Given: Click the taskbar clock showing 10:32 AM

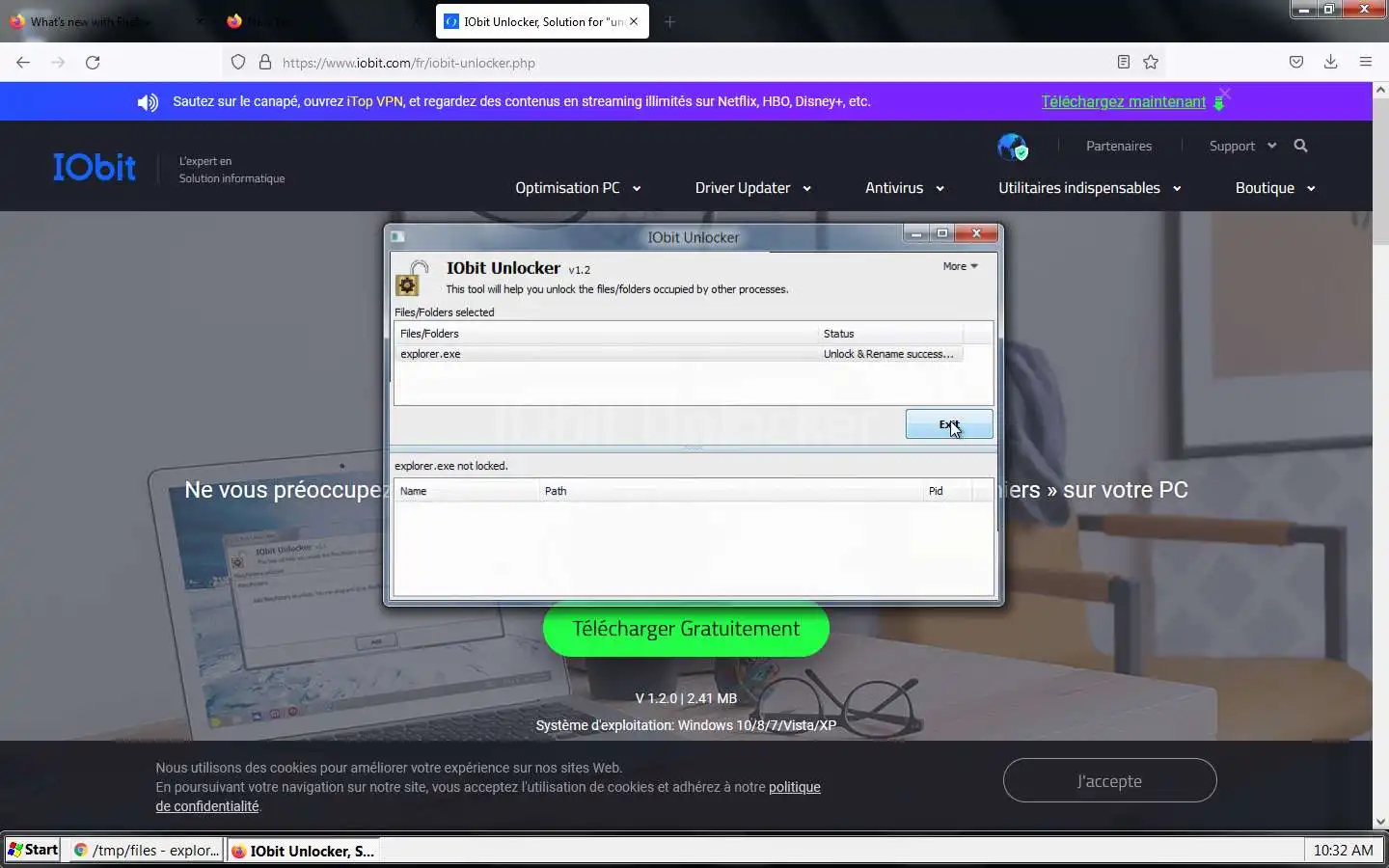Looking at the screenshot, I should [1343, 851].
